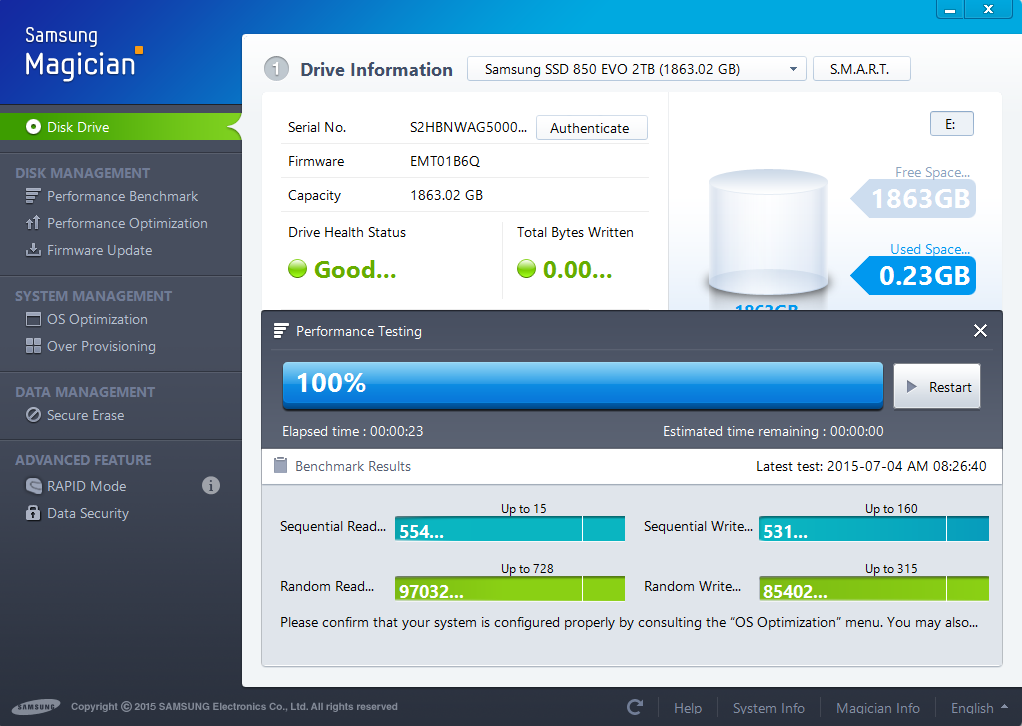The width and height of the screenshot is (1022, 726).
Task: Click the Over Provisioning grid icon
Action: pos(32,346)
